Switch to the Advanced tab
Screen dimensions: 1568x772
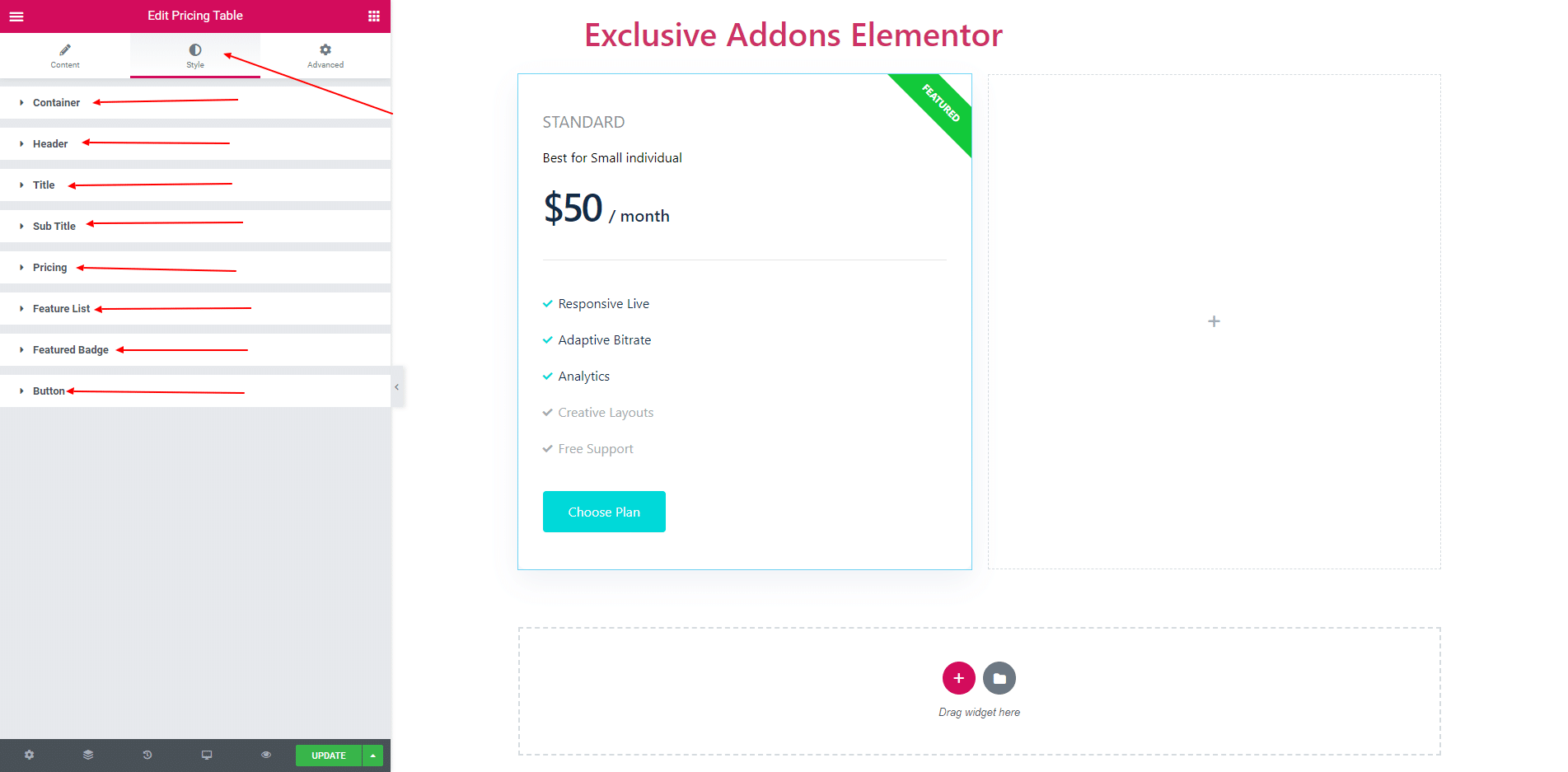325,55
